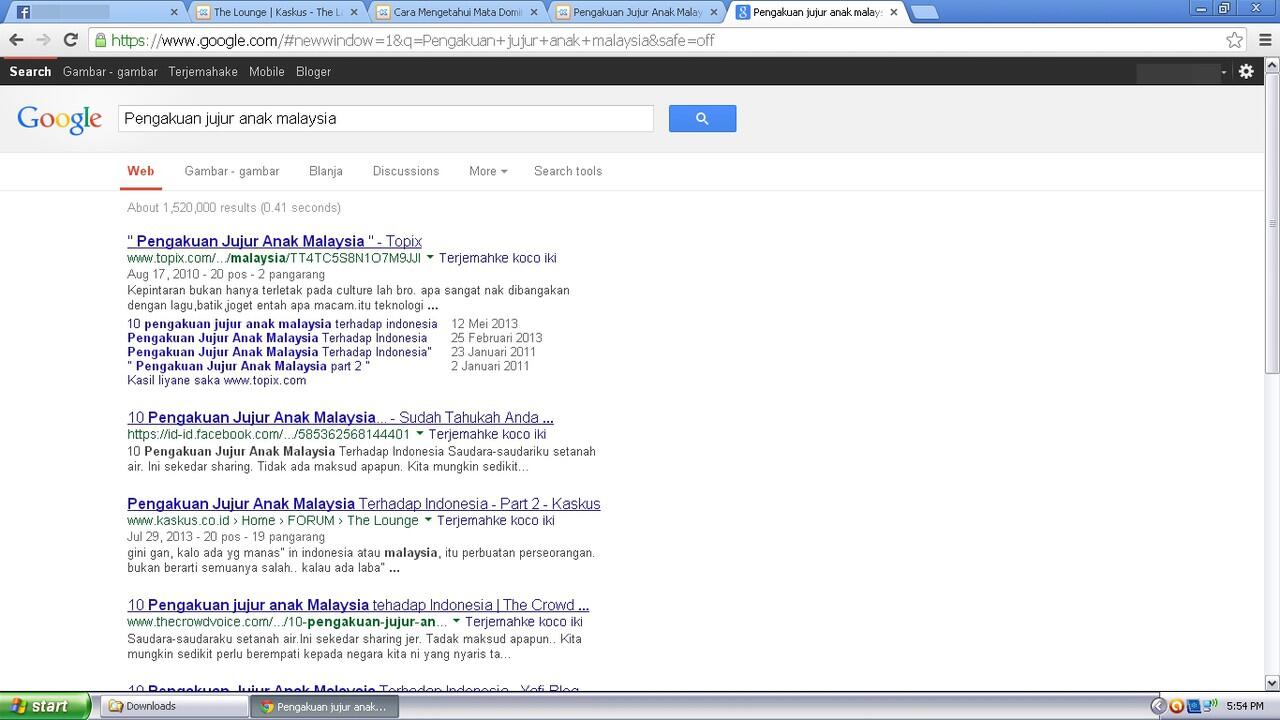Click About 1,520,000 results text

click(234, 208)
